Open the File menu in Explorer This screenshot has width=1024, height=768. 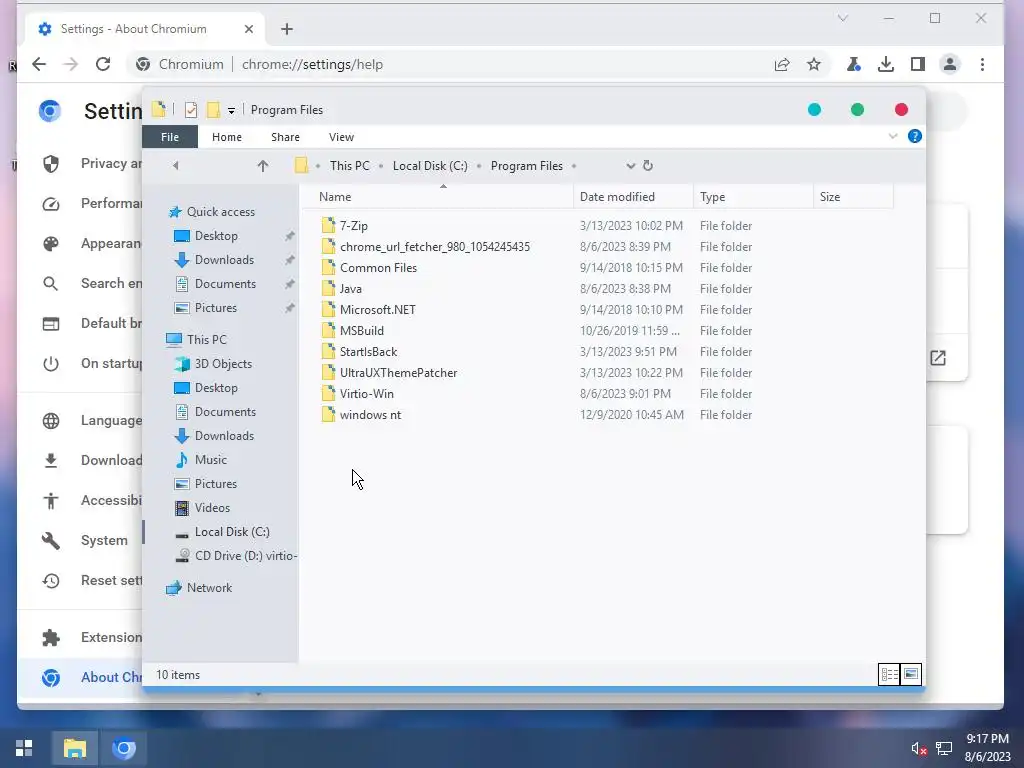click(170, 137)
